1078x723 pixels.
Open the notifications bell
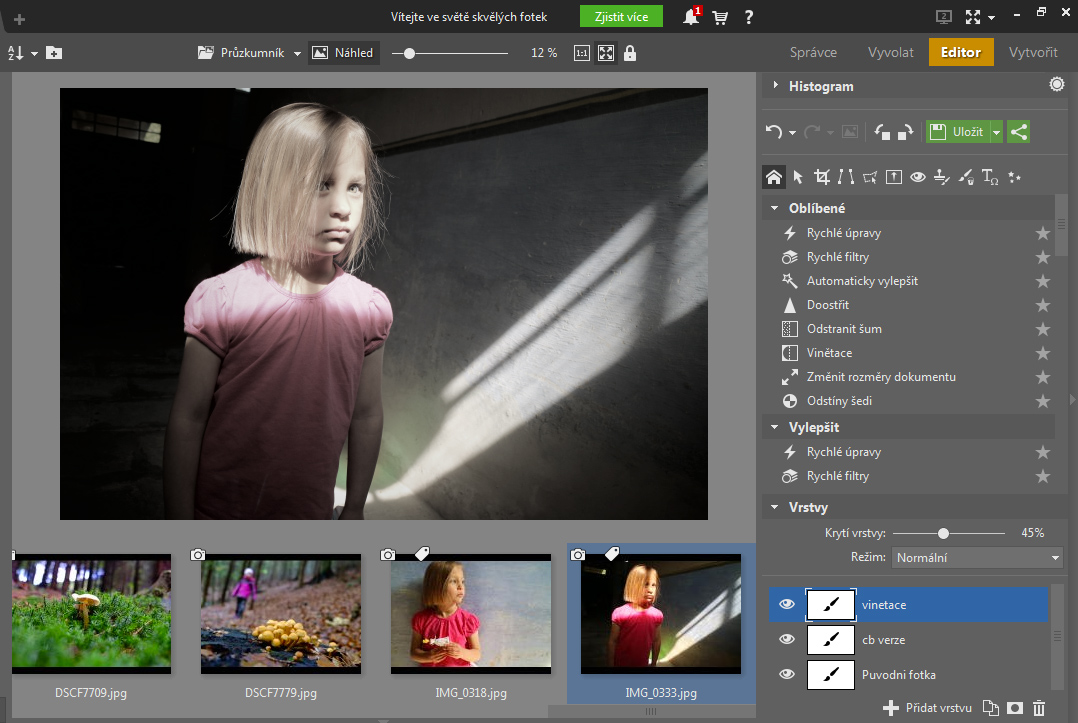(x=691, y=17)
